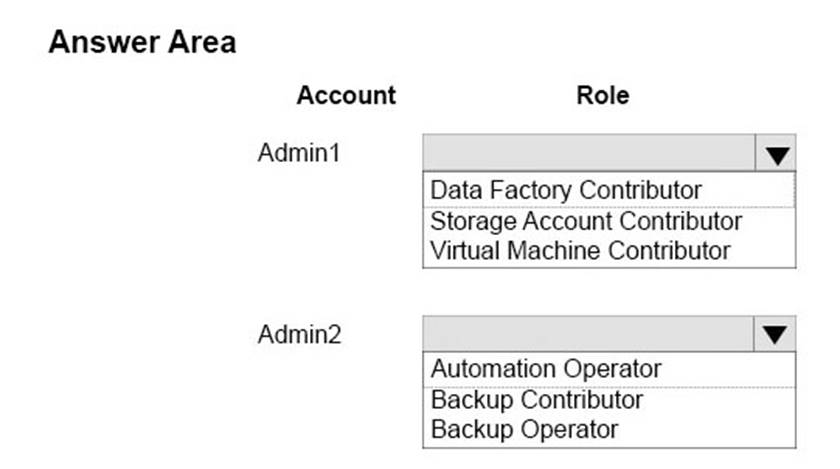Viewport: 840px width, 469px height.
Task: Click the word 'Area' in heading
Action: (x=200, y=43)
